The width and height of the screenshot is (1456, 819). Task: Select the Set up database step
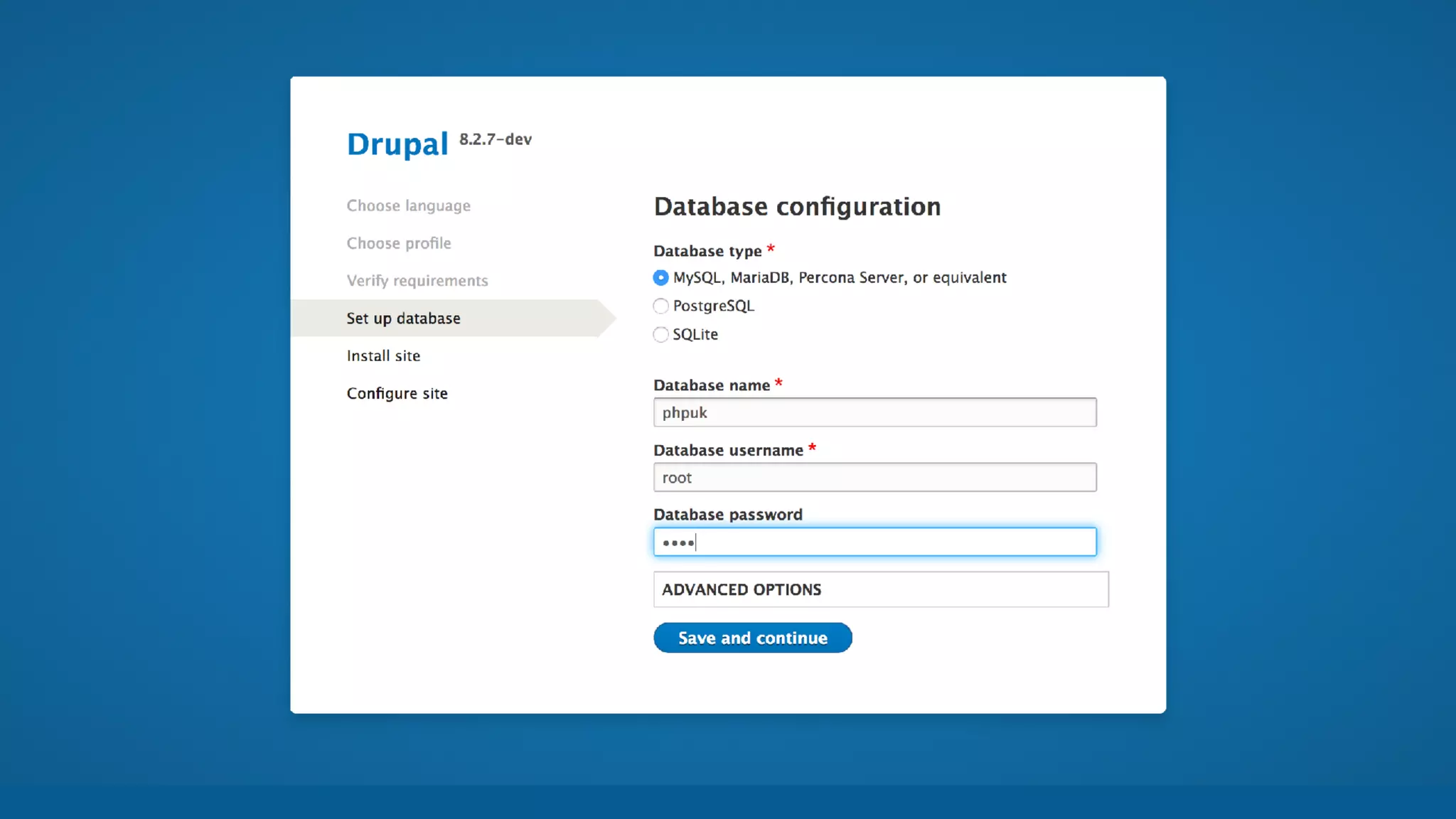click(403, 318)
